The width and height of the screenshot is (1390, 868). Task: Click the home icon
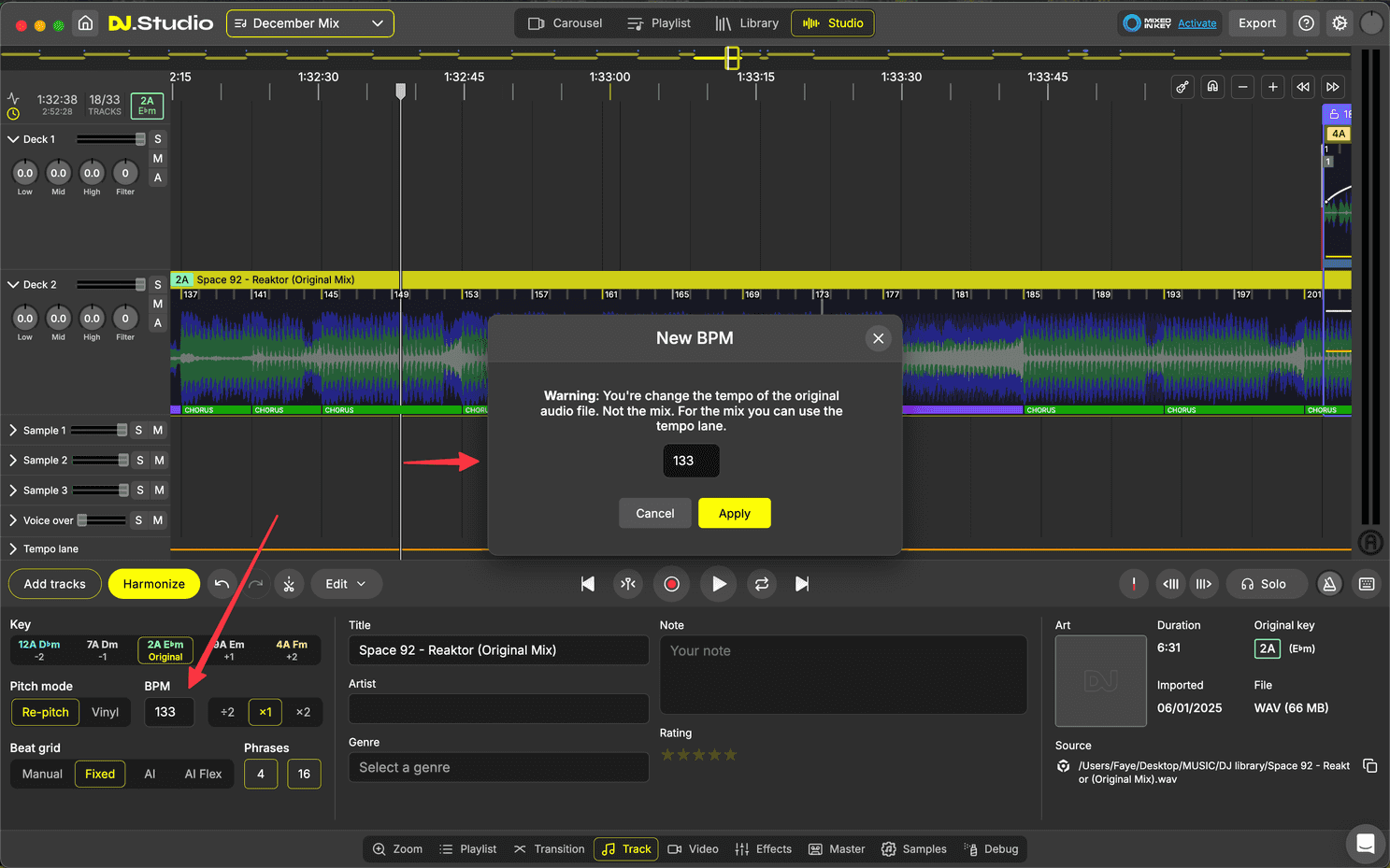(x=85, y=23)
